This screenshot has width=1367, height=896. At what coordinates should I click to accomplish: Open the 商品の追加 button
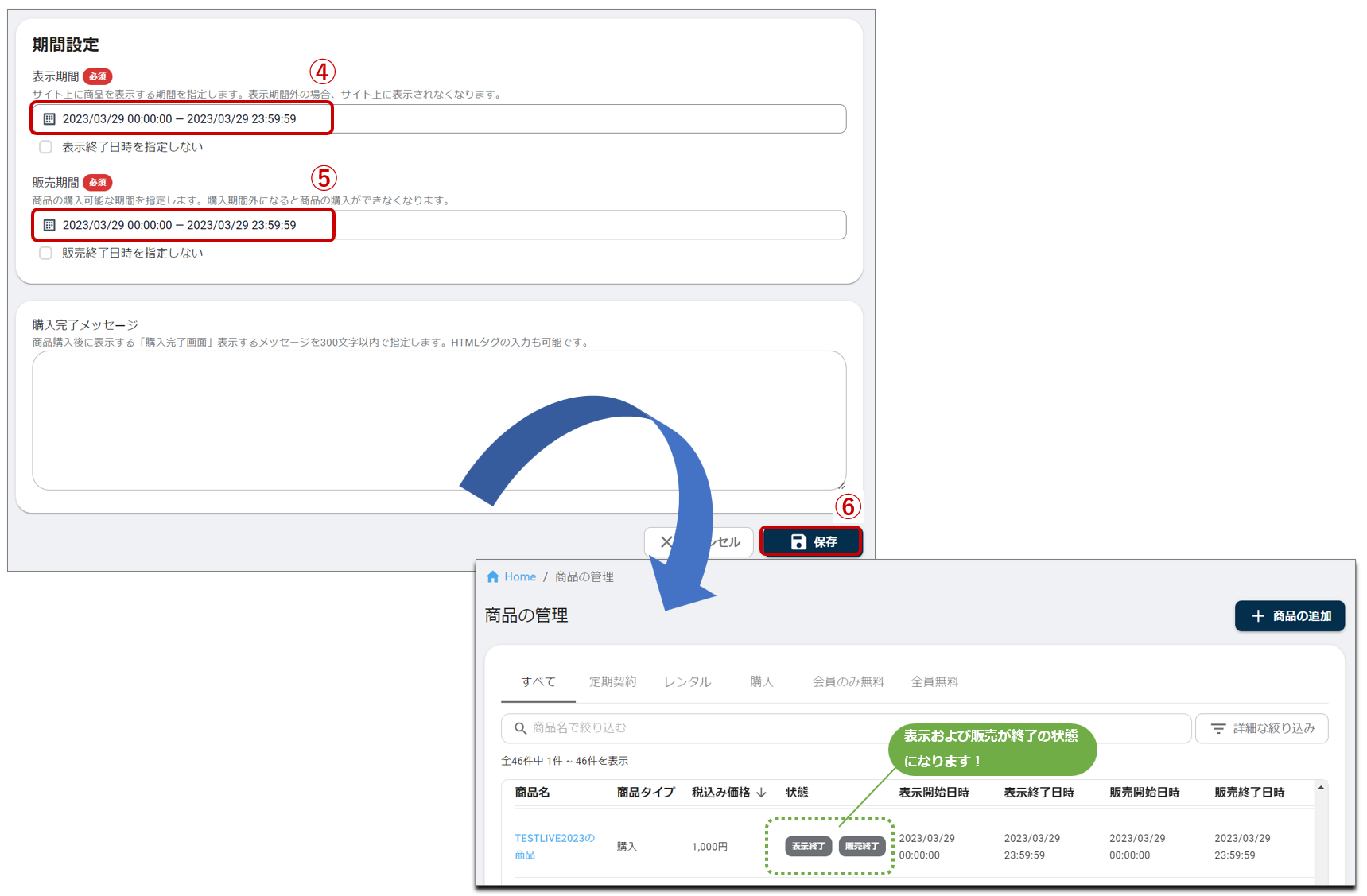[x=1290, y=616]
